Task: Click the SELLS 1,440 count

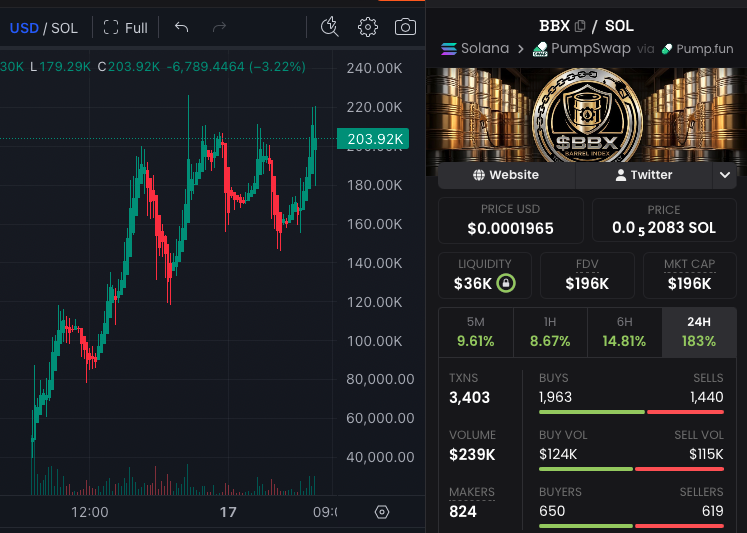Action: pos(707,397)
